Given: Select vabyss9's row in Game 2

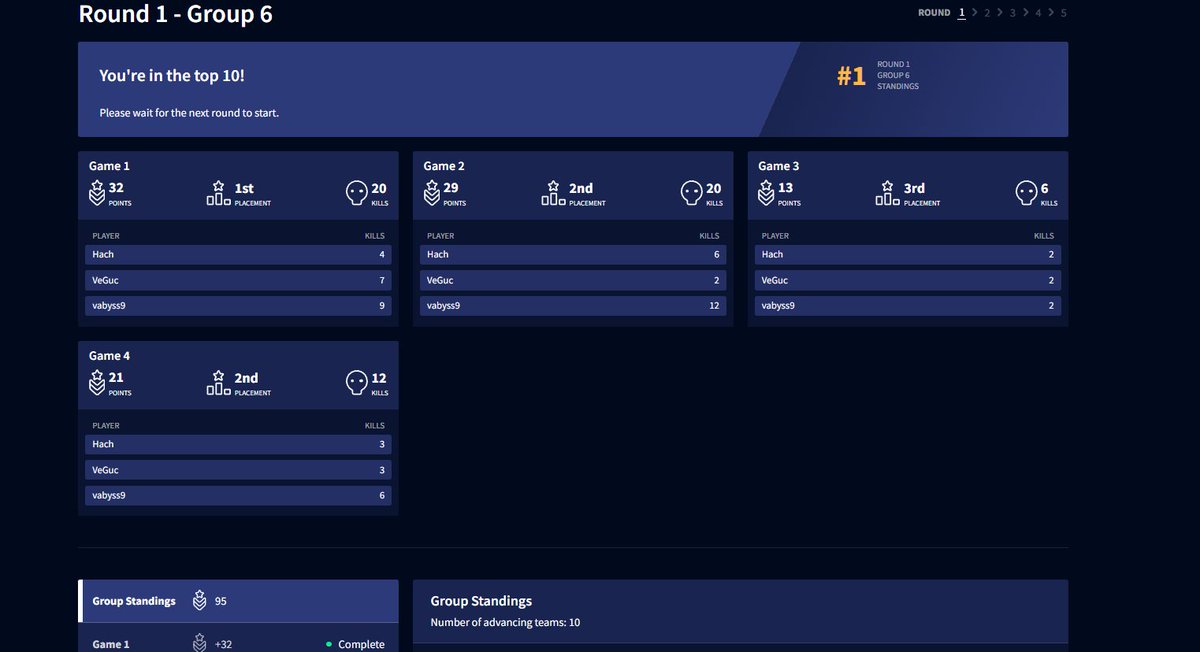Looking at the screenshot, I should point(573,306).
